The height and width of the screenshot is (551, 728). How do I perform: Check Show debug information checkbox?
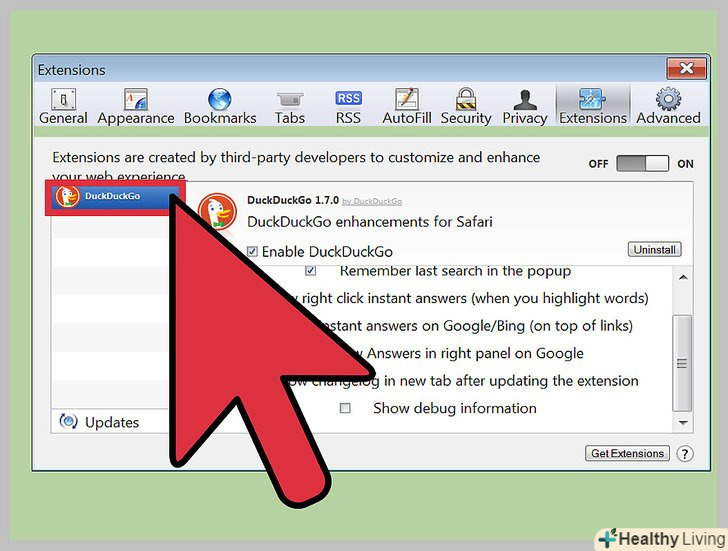(345, 408)
